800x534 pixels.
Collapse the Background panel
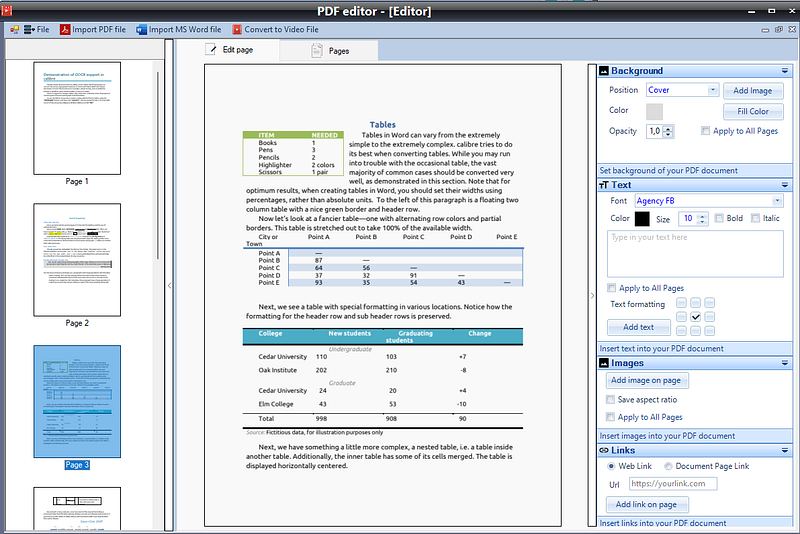tap(785, 71)
